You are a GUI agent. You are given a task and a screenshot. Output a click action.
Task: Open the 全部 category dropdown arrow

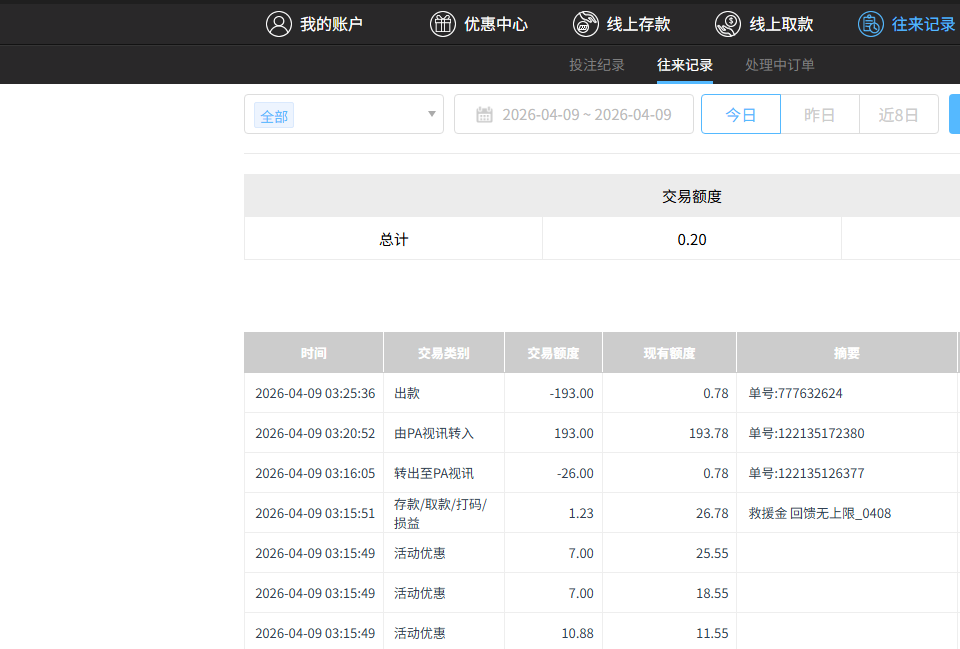coord(432,114)
